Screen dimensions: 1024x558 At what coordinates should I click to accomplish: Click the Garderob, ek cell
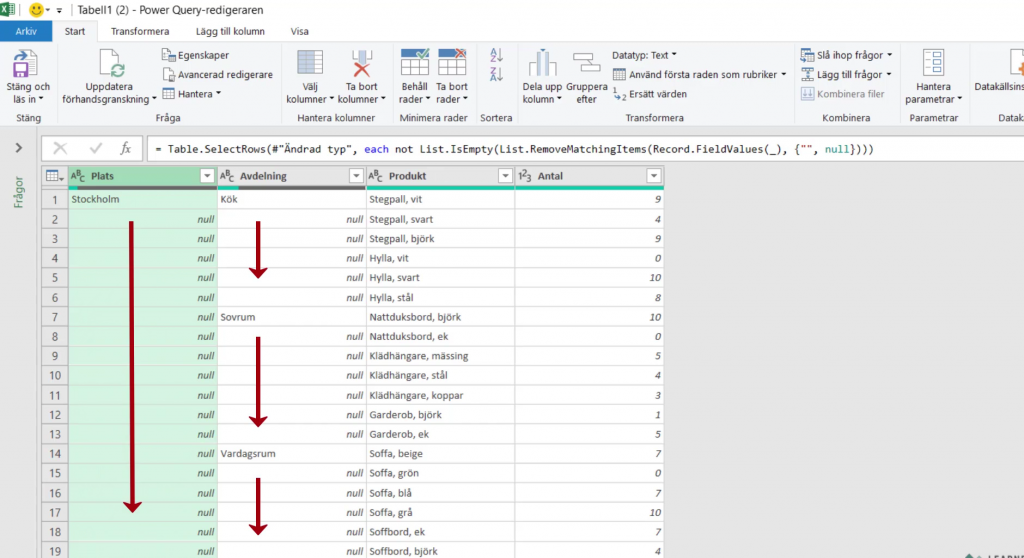[x=440, y=434]
